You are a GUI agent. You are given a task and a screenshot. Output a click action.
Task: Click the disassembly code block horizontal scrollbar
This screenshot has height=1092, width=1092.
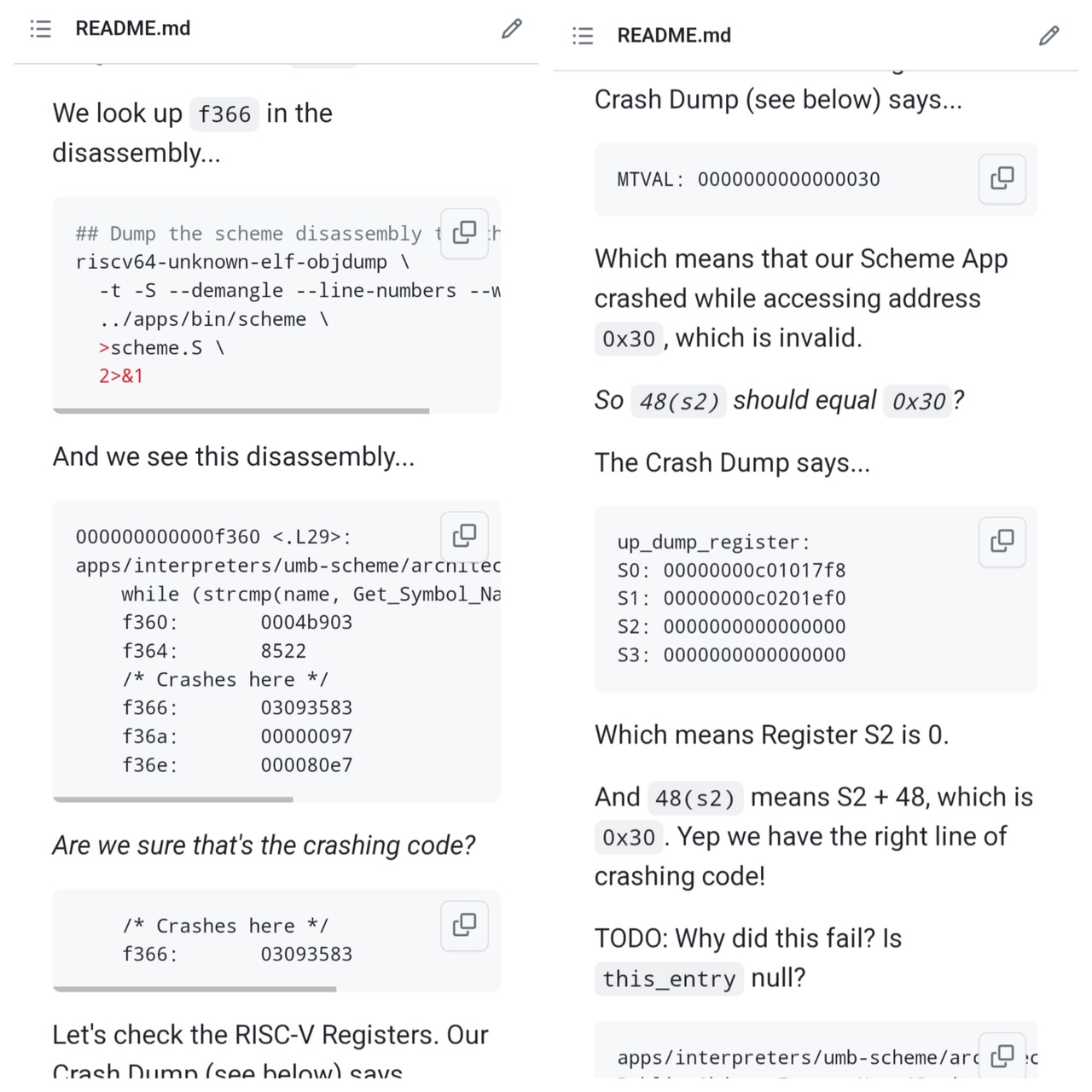(173, 799)
